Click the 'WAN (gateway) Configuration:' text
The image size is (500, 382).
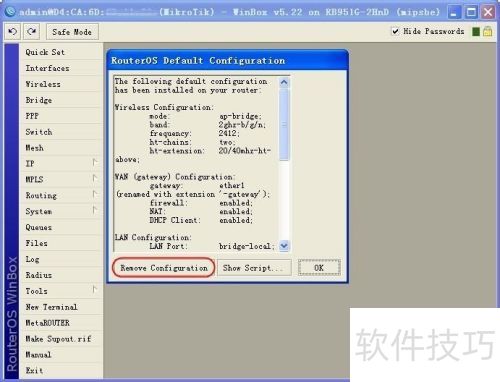[175, 177]
